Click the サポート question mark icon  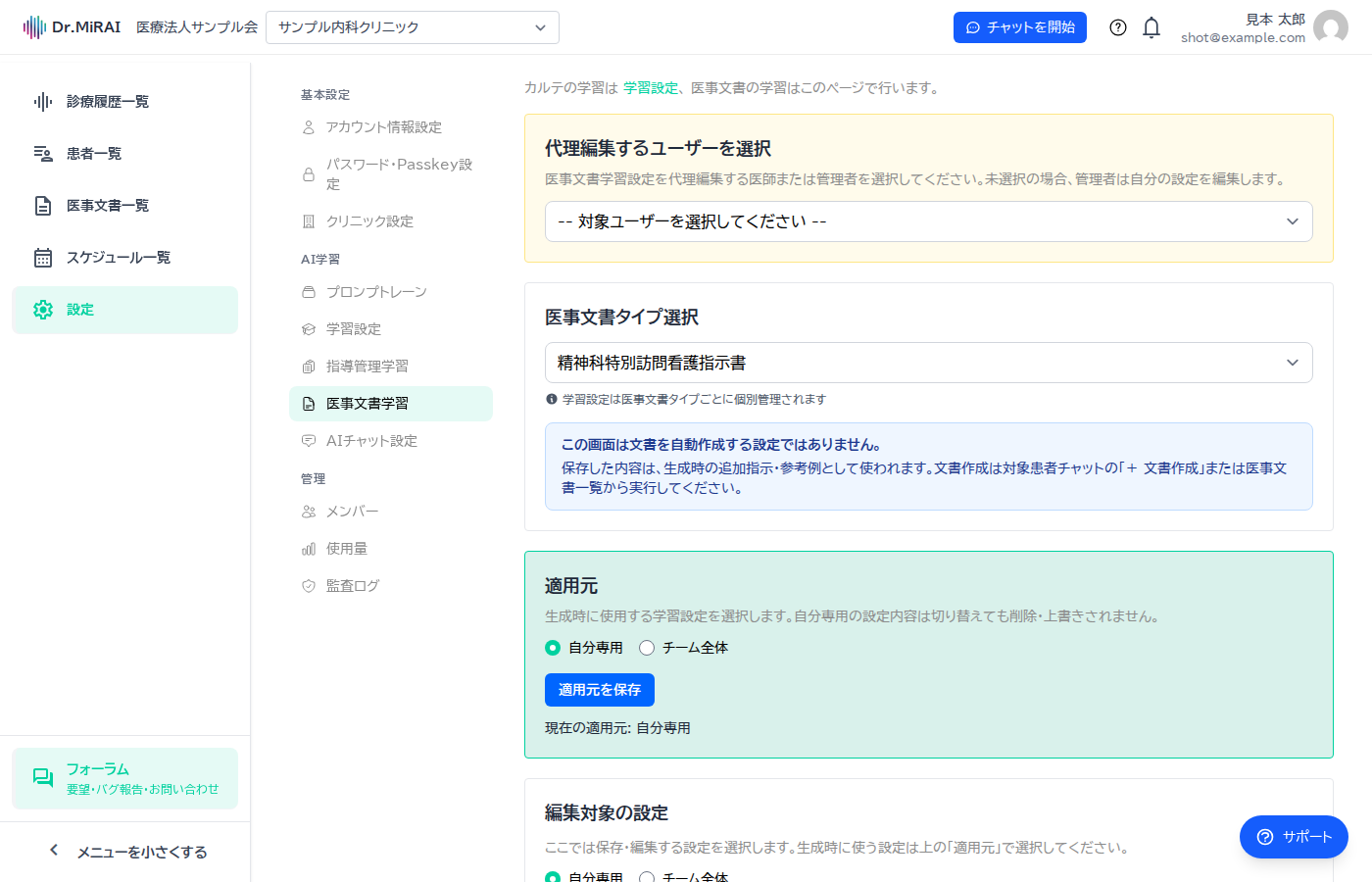pyautogui.click(x=1265, y=837)
